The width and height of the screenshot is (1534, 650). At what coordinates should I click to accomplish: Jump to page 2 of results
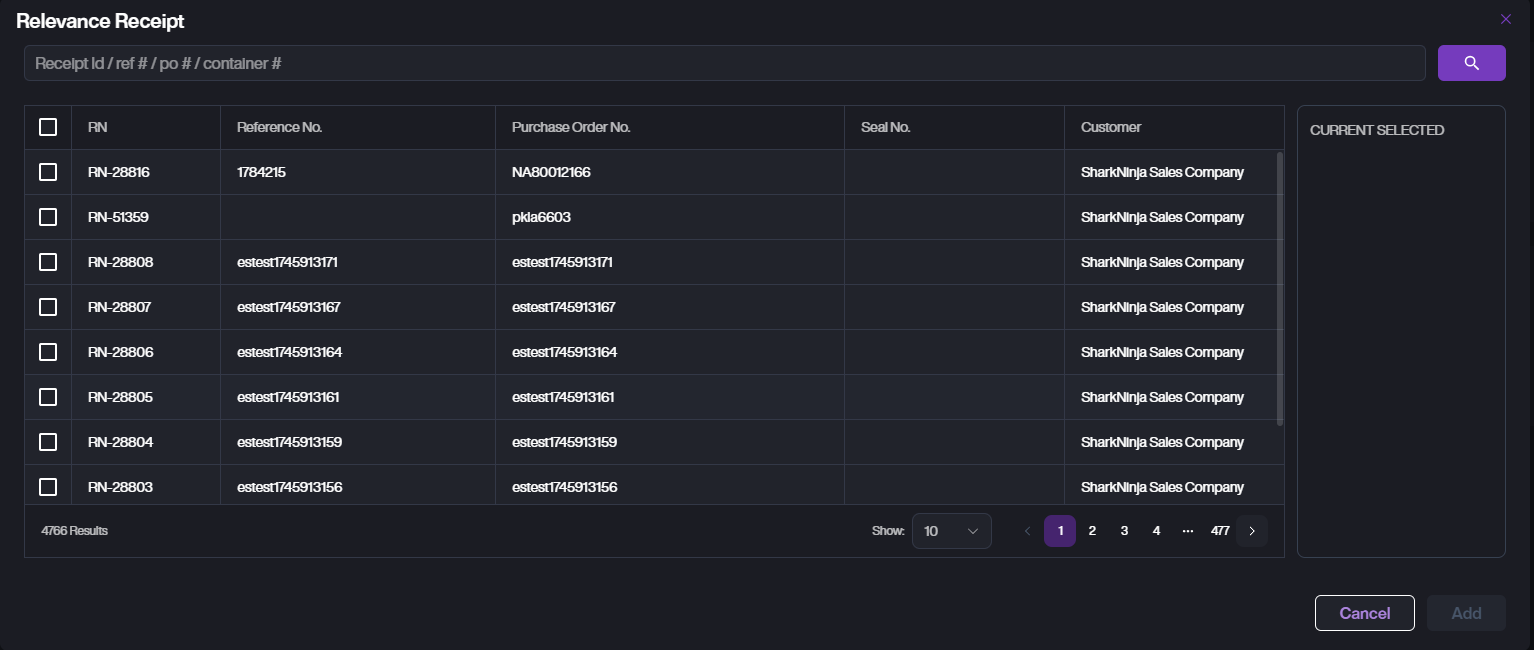pos(1092,531)
